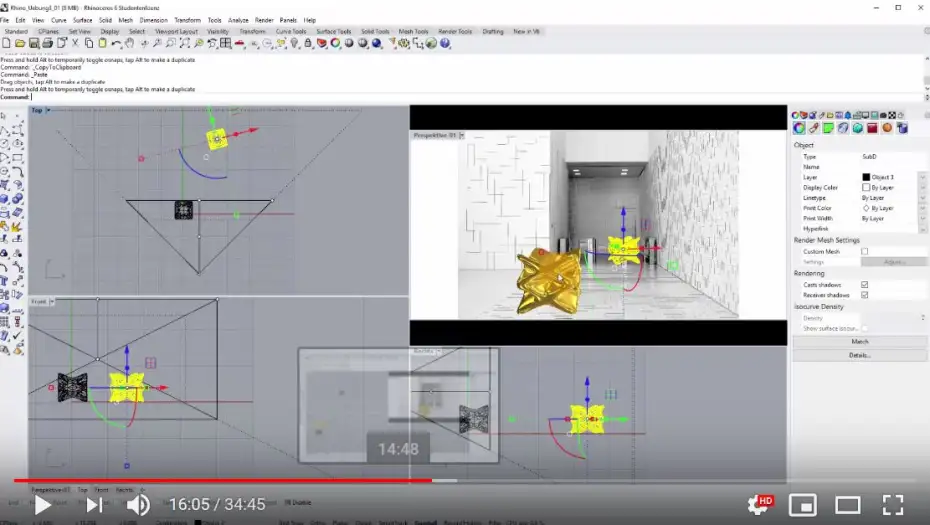This screenshot has height=525, width=930.
Task: Mute the video volume
Action: click(x=138, y=505)
